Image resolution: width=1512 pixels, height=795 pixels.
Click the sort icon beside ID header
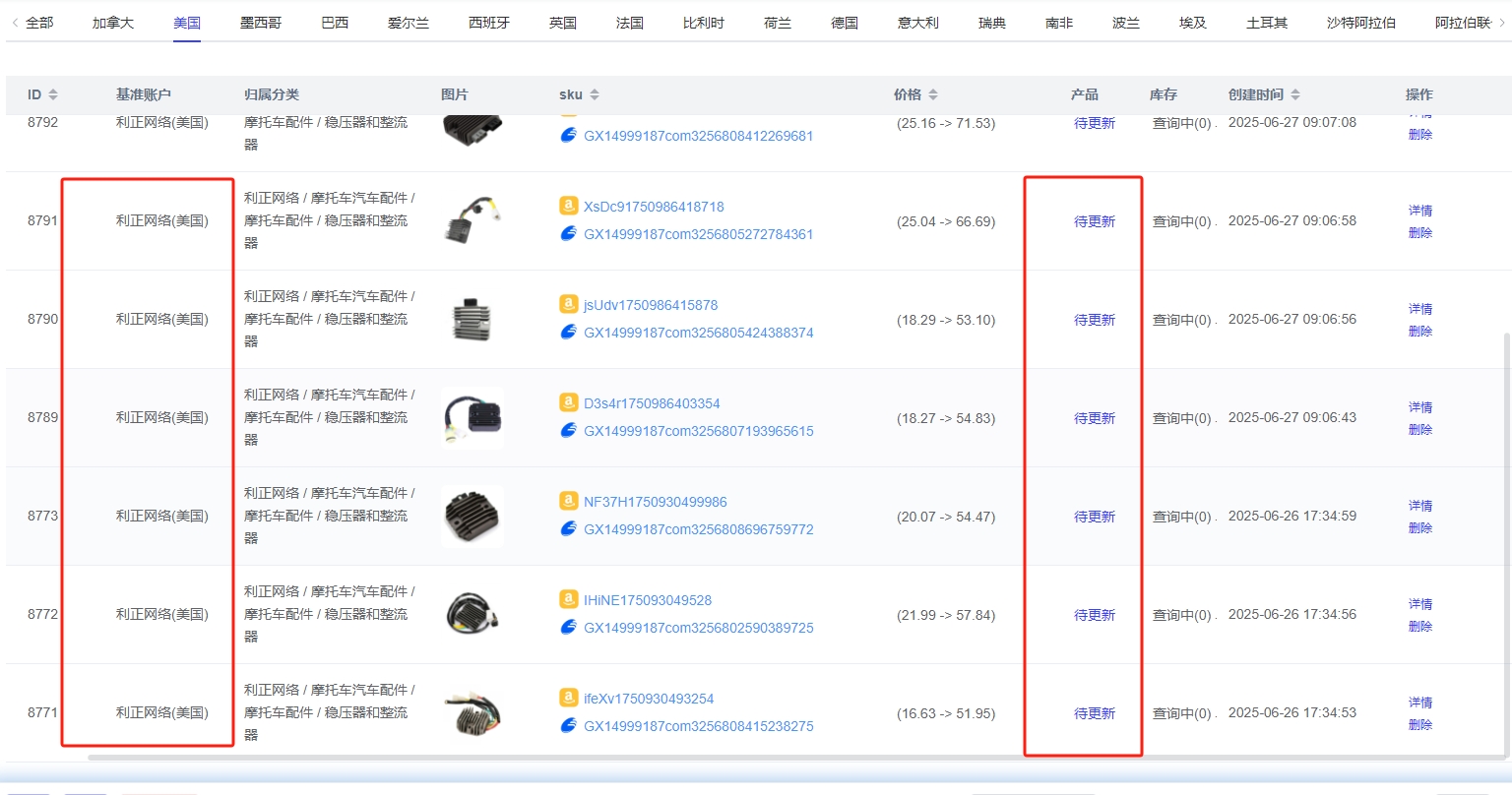tap(53, 94)
